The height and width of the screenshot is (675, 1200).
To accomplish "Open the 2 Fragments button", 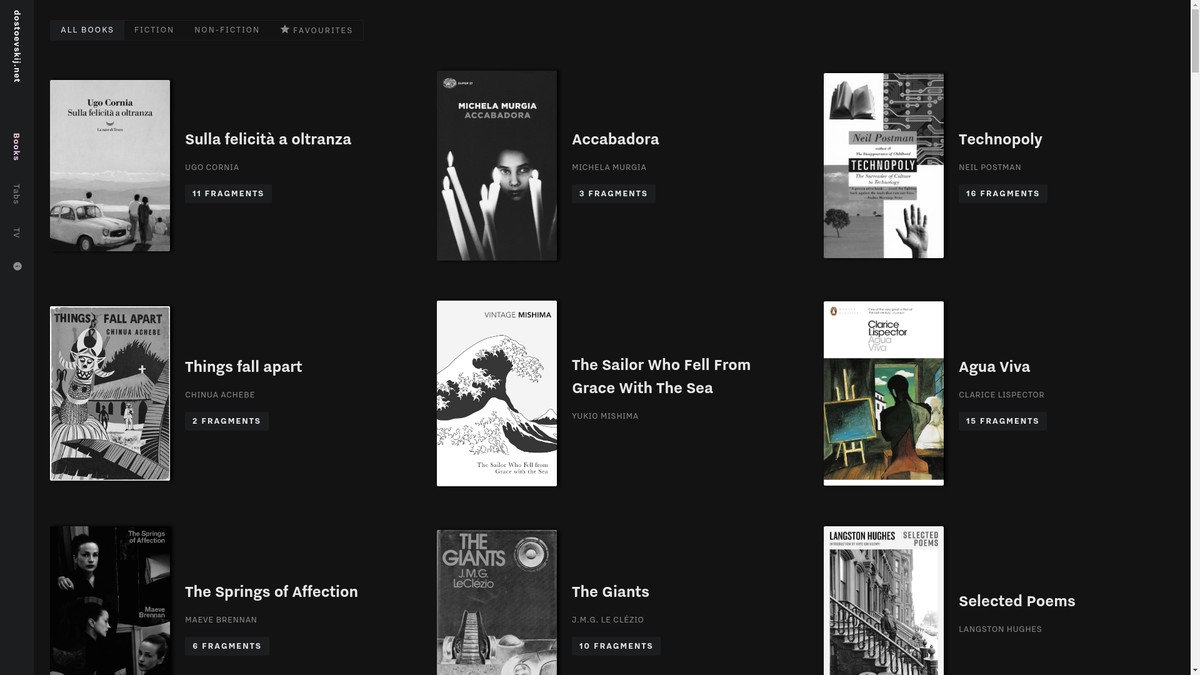I will (x=227, y=421).
